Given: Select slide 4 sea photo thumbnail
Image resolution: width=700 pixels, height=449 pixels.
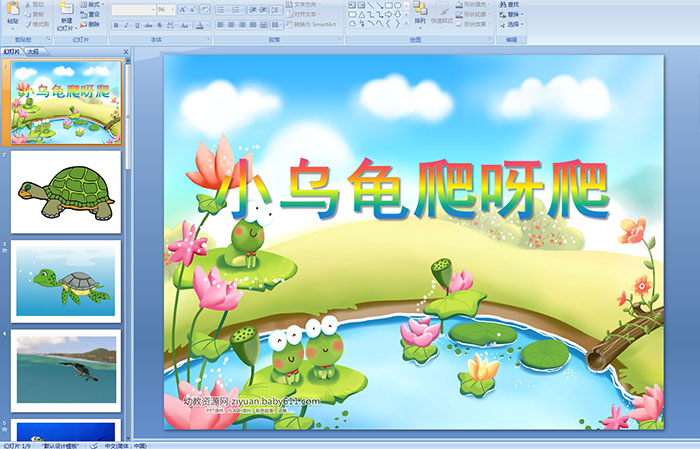Looking at the screenshot, I should click(x=66, y=370).
